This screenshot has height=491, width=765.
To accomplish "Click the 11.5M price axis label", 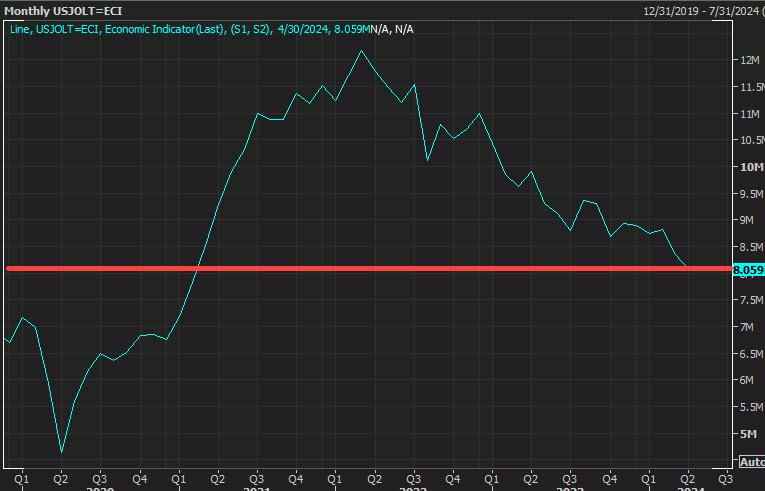I will point(748,87).
